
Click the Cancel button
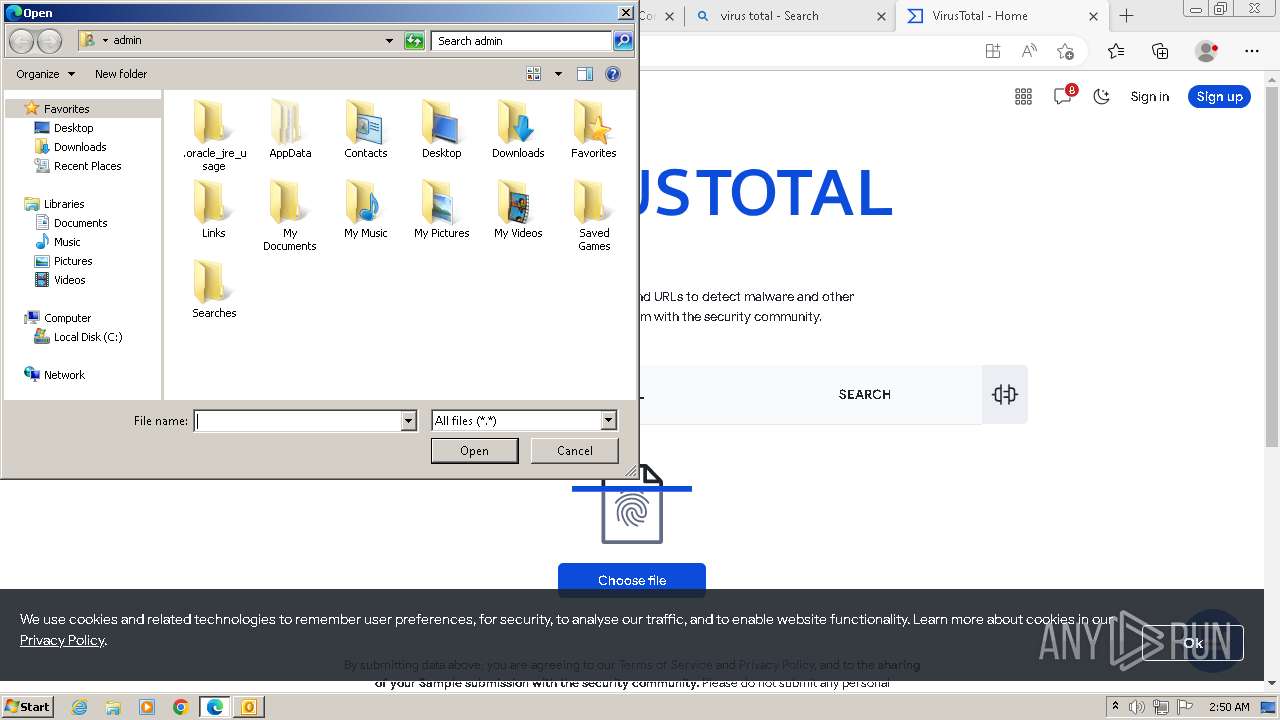click(575, 451)
